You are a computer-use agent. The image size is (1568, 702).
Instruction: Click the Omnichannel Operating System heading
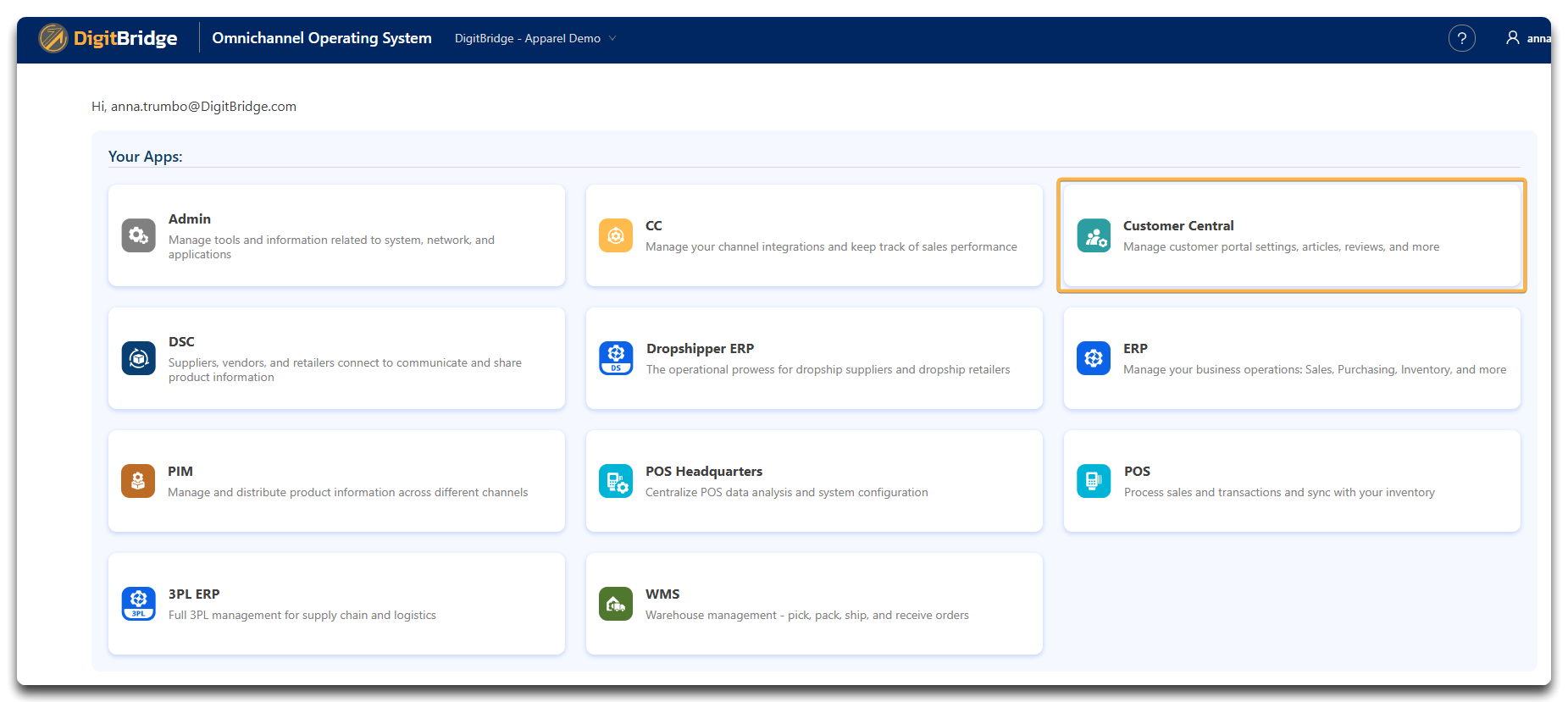pos(322,38)
